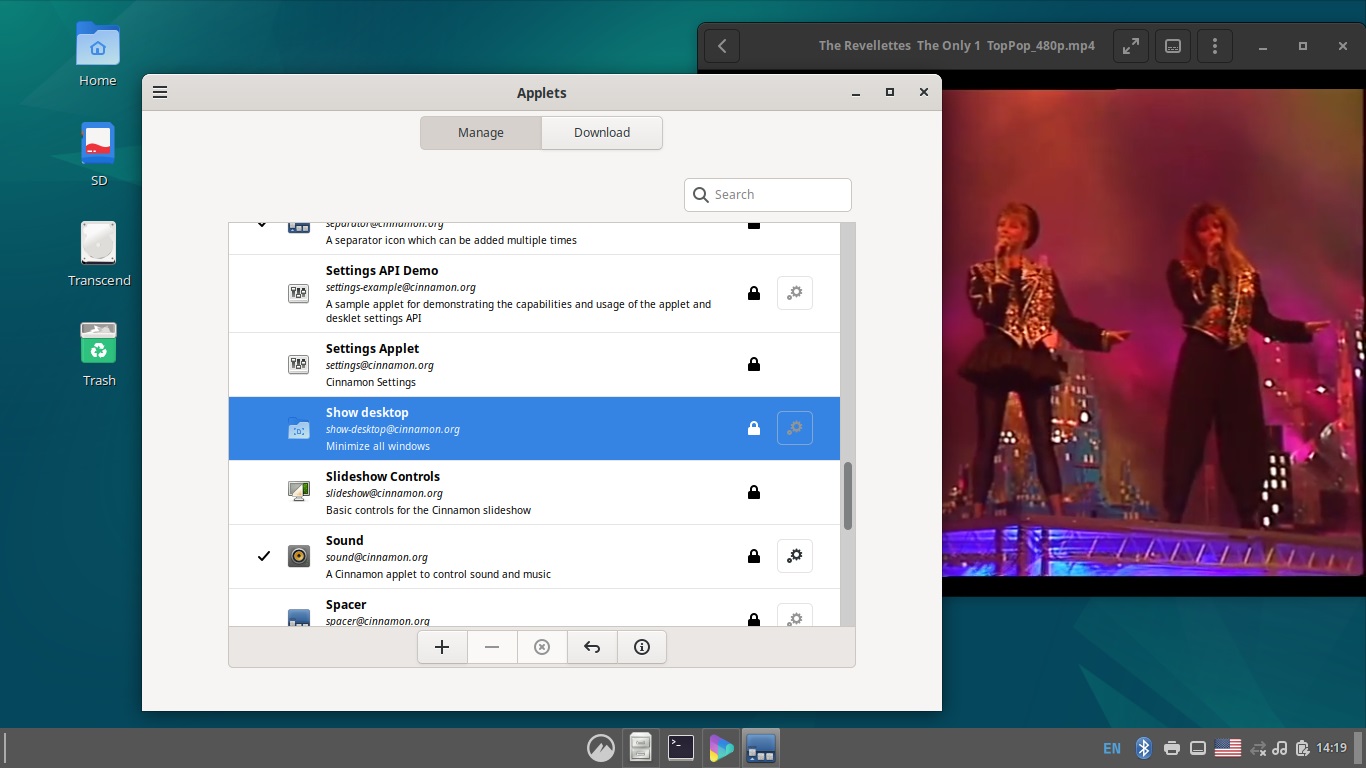Toggle checkmark on the Sound applet row
This screenshot has height=768, width=1366.
click(x=264, y=556)
